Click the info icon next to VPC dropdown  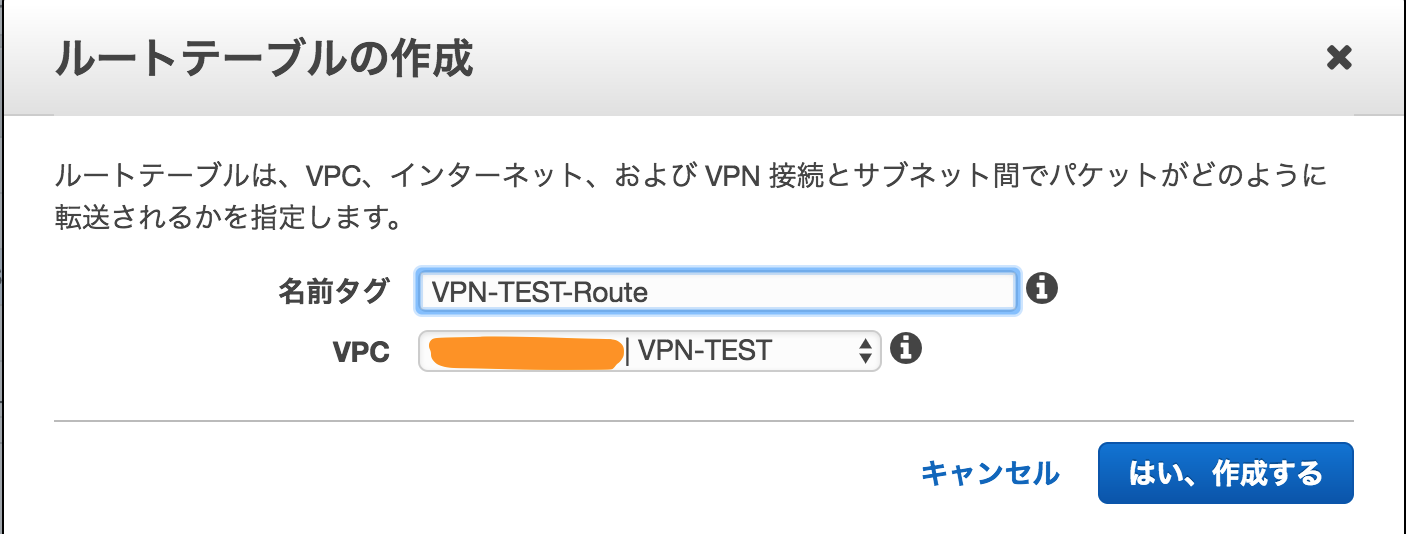click(905, 349)
